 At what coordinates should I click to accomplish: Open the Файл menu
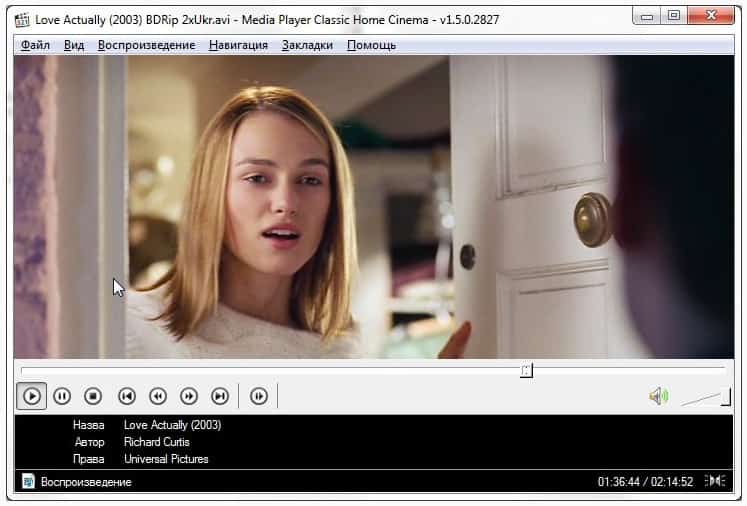[x=35, y=45]
